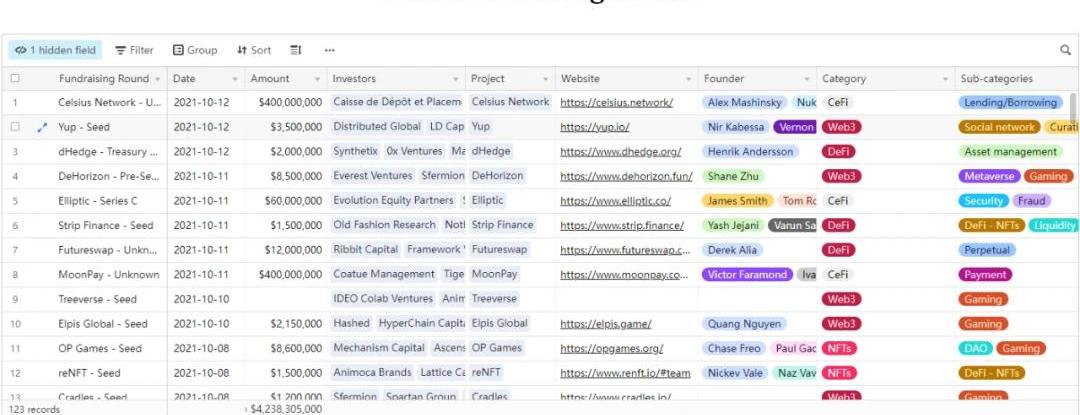The width and height of the screenshot is (1080, 415).
Task: Open the Filter options
Action: pyautogui.click(x=134, y=50)
